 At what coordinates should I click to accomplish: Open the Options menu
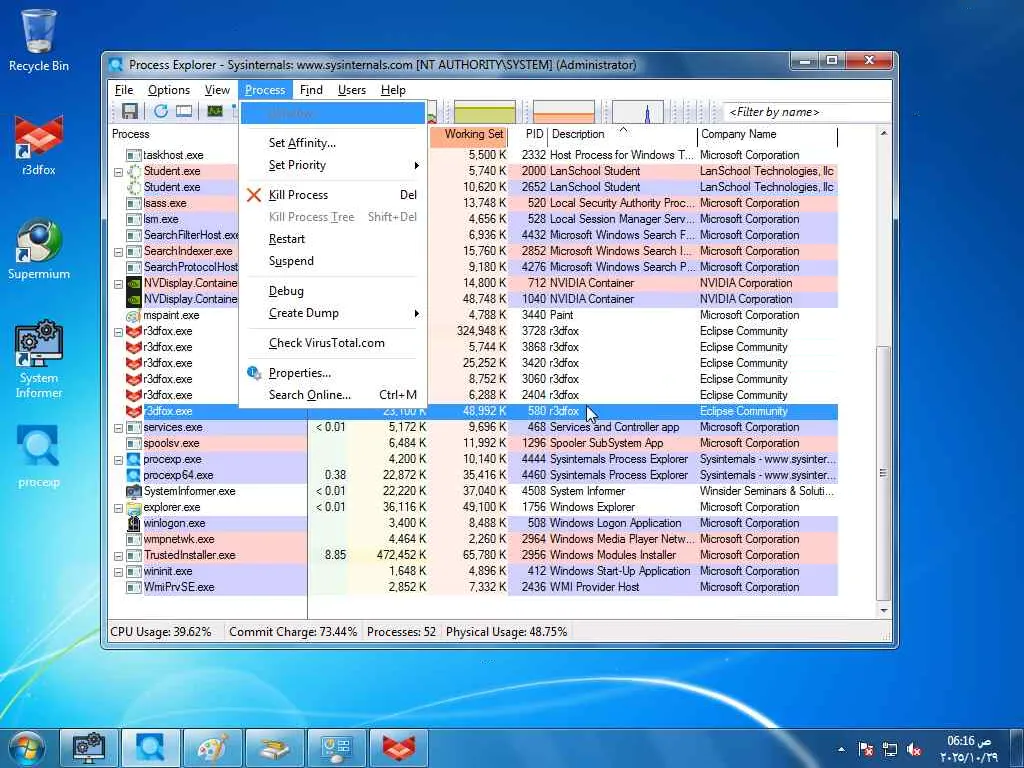168,90
